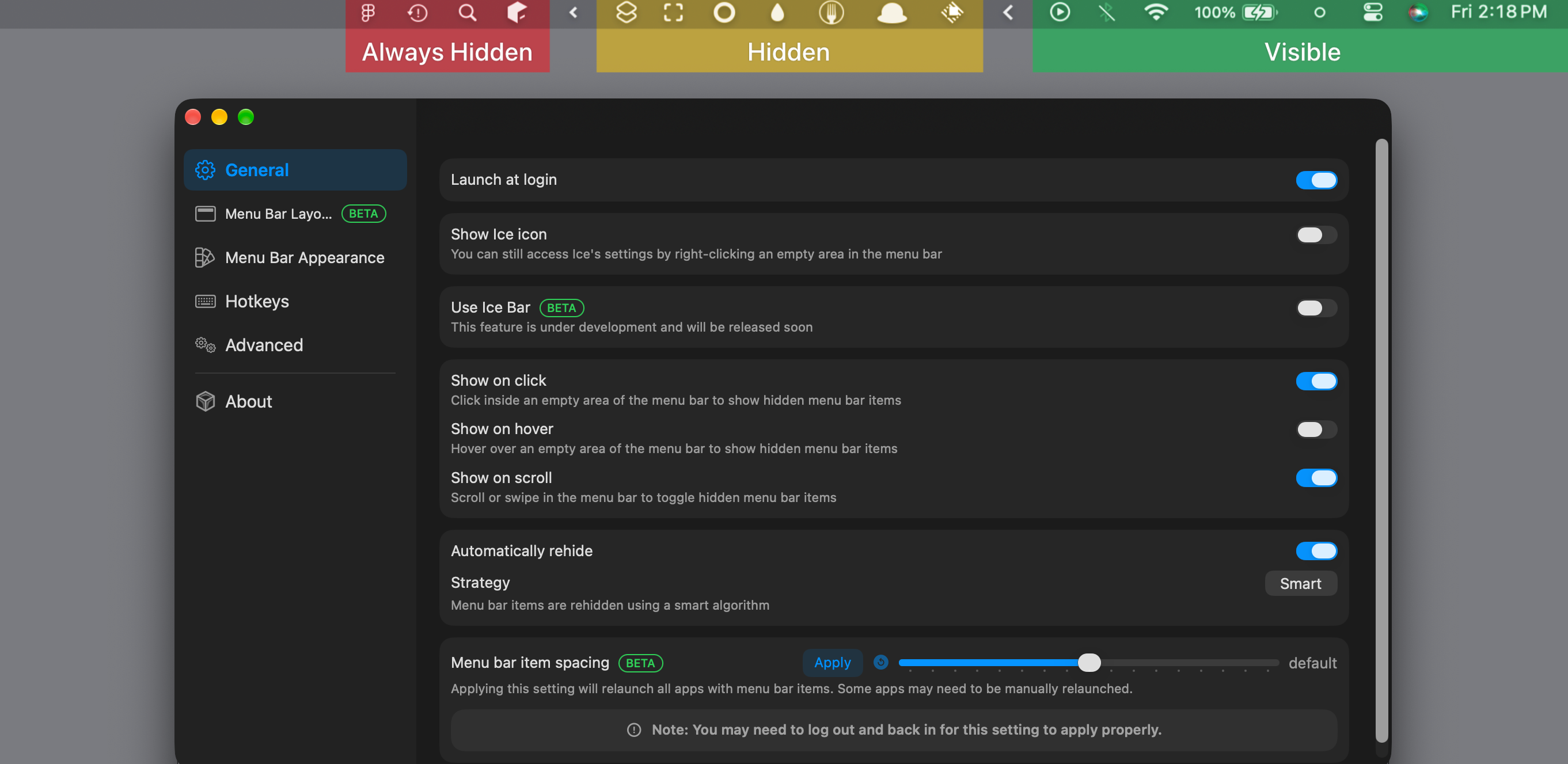
Task: Open Control Center from the menu bar
Action: [1373, 12]
